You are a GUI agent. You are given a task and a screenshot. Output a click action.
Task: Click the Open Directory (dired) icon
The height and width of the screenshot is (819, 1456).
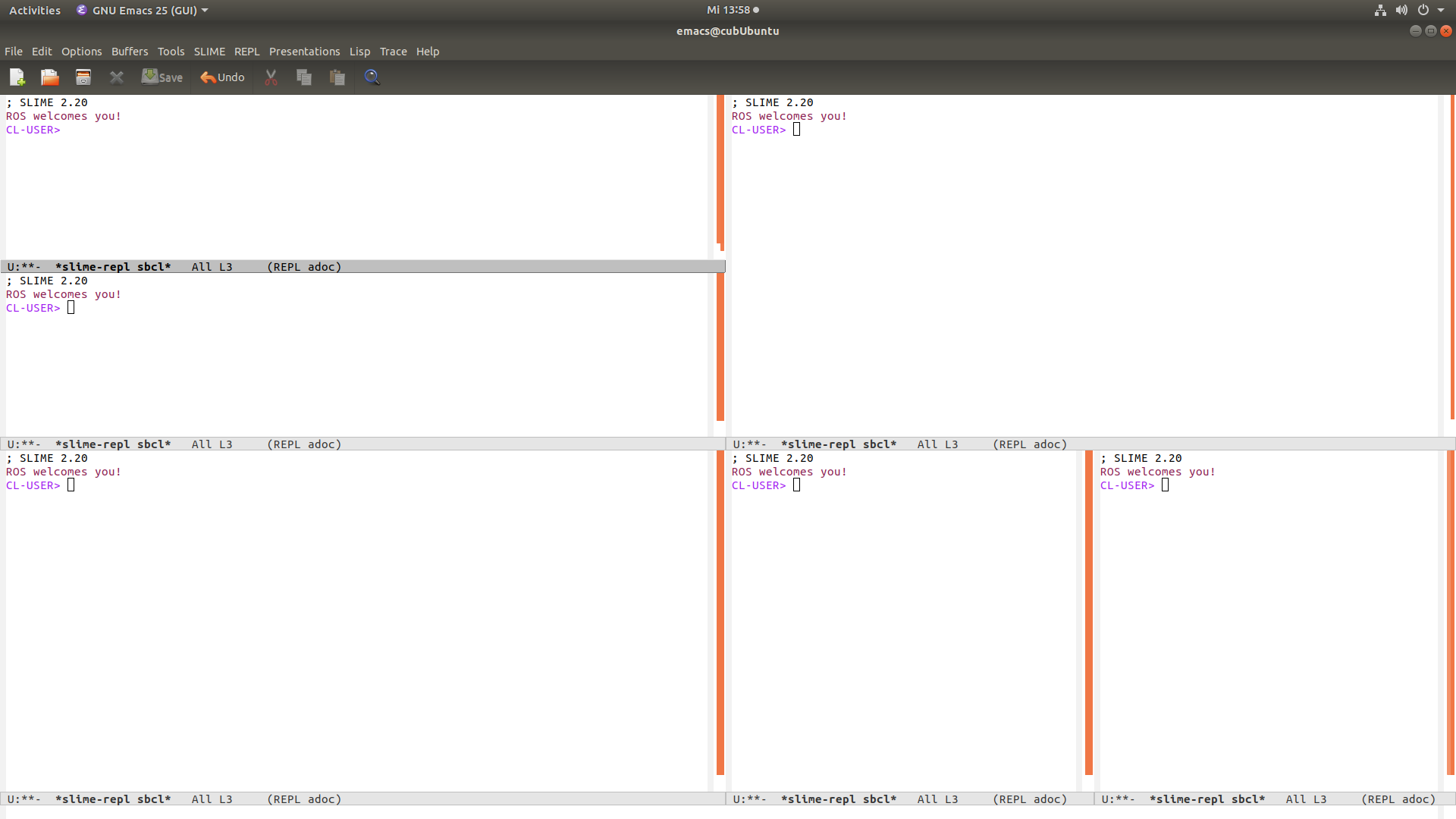click(83, 77)
